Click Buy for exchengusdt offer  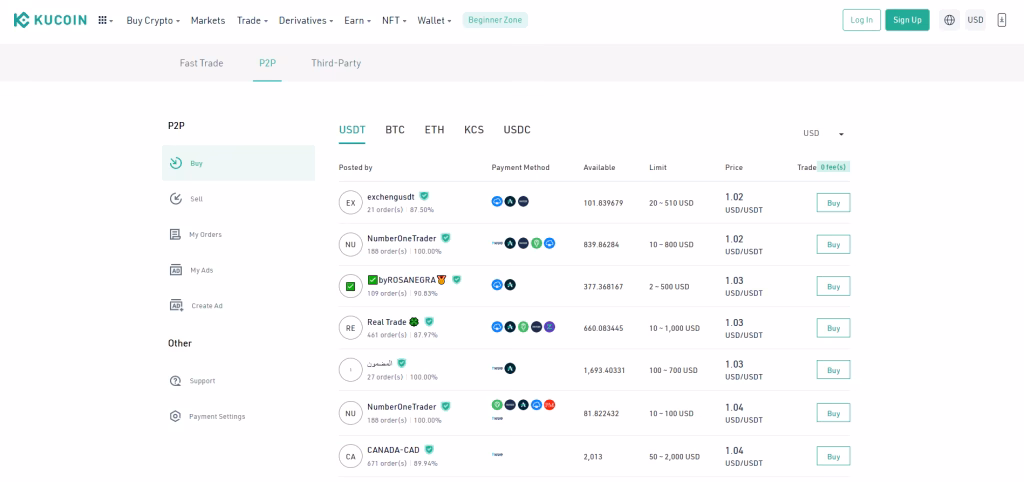click(x=833, y=202)
